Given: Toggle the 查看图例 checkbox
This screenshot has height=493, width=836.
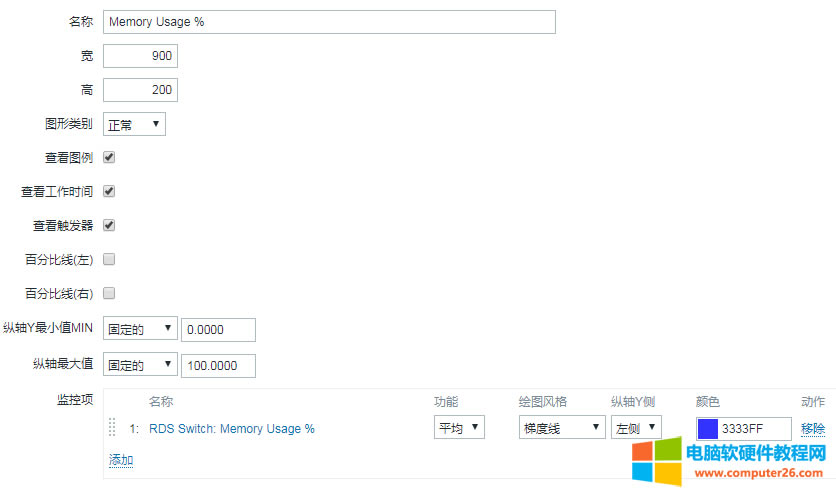Looking at the screenshot, I should 110,157.
